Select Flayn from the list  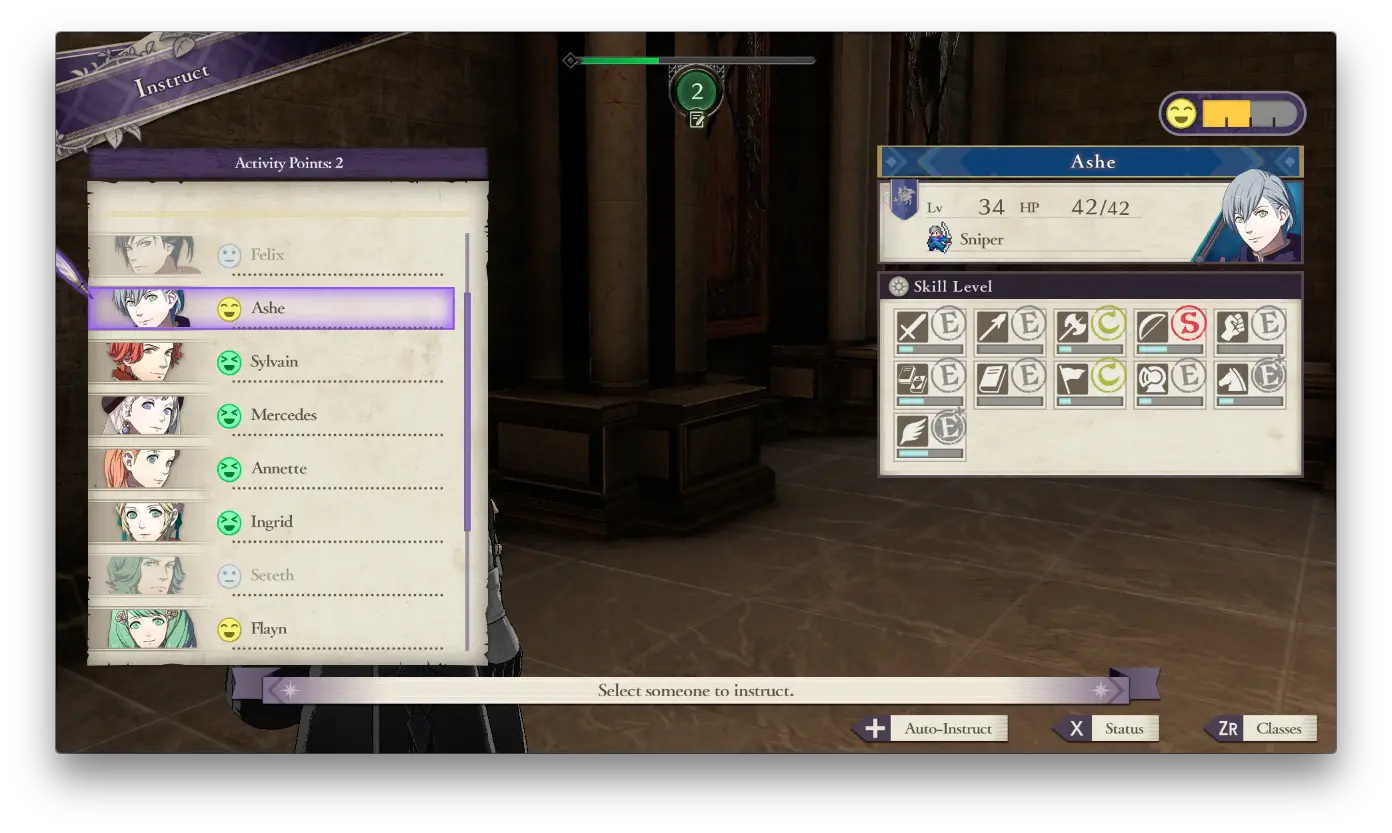click(x=271, y=629)
